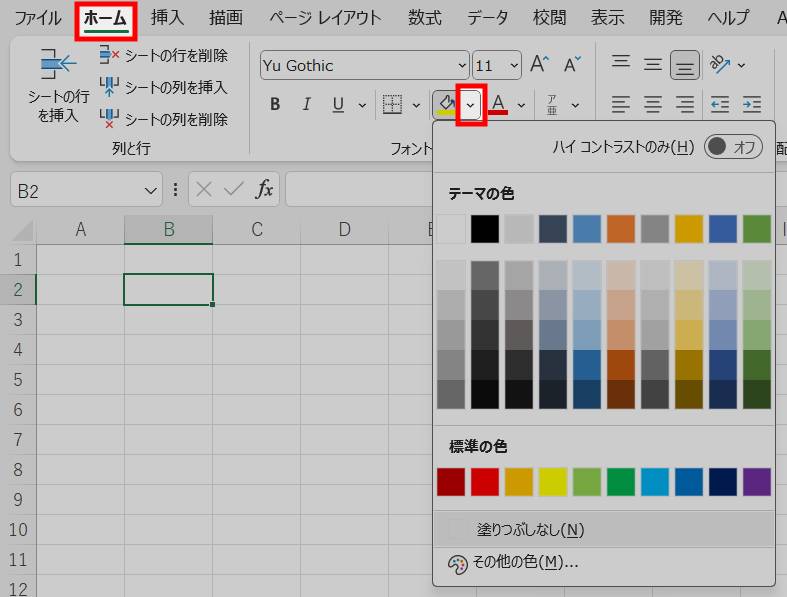This screenshot has width=787, height=597.
Task: Align text to the bottom
Action: [685, 65]
